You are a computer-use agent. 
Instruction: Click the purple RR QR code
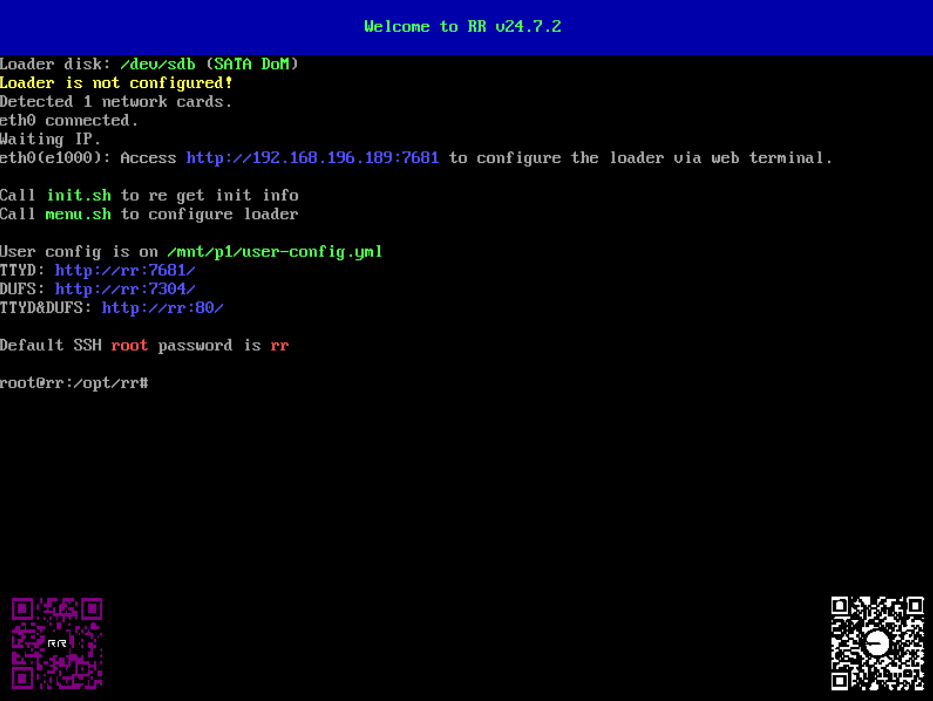[x=57, y=643]
